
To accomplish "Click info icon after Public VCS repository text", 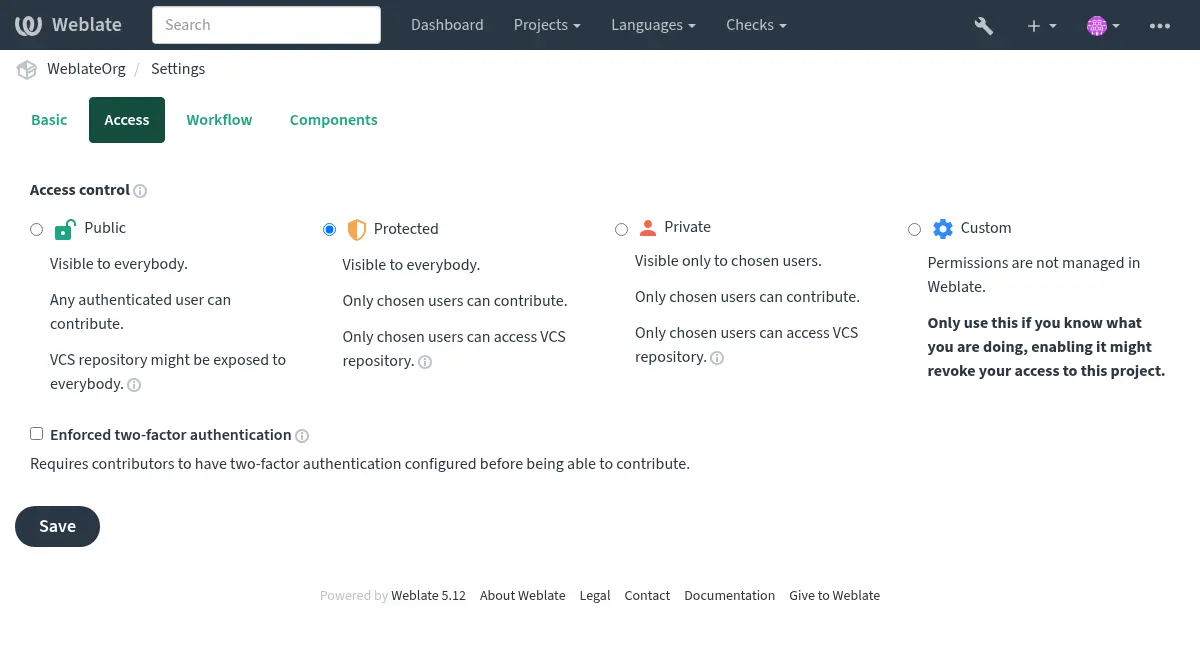I will tap(134, 385).
